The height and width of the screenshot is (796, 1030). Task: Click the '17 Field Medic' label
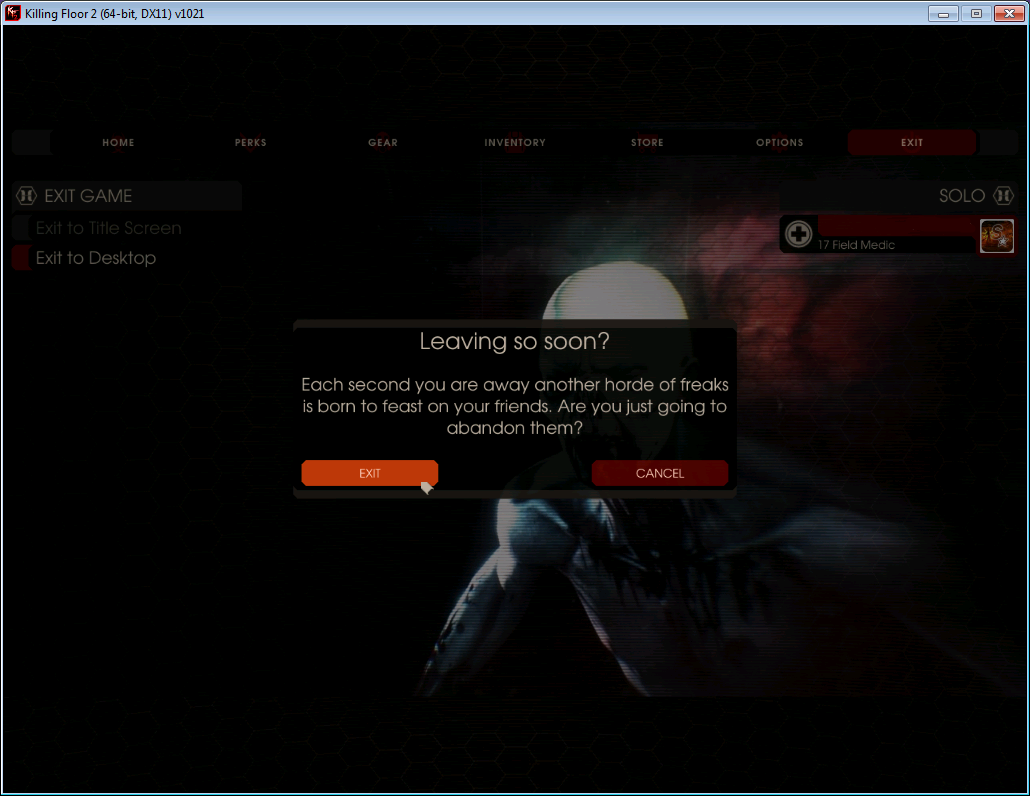(856, 245)
